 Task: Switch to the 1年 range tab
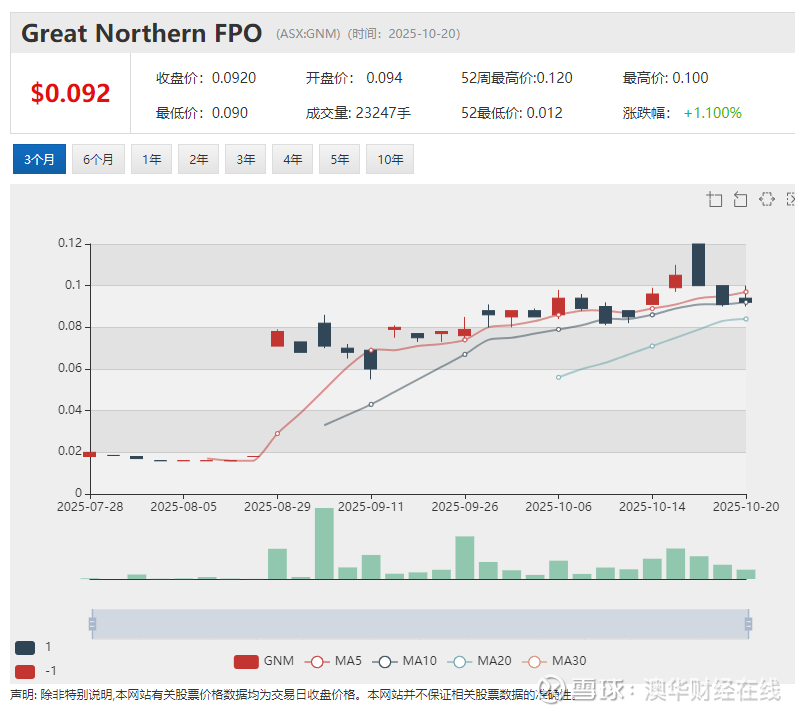tap(151, 159)
